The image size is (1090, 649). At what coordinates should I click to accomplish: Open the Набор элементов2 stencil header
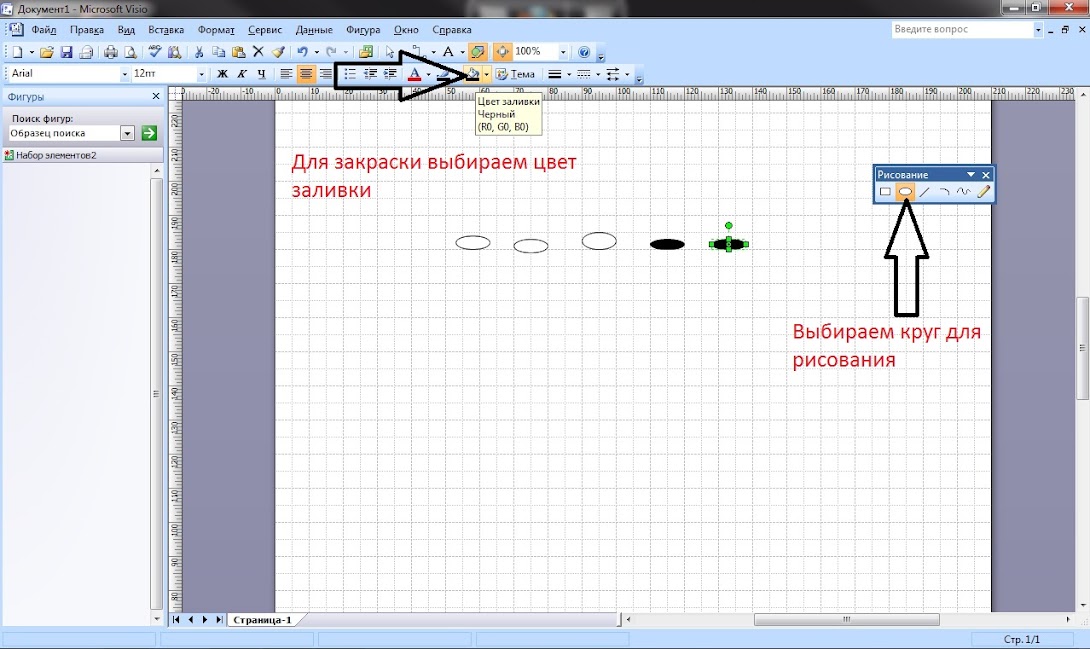[82, 155]
